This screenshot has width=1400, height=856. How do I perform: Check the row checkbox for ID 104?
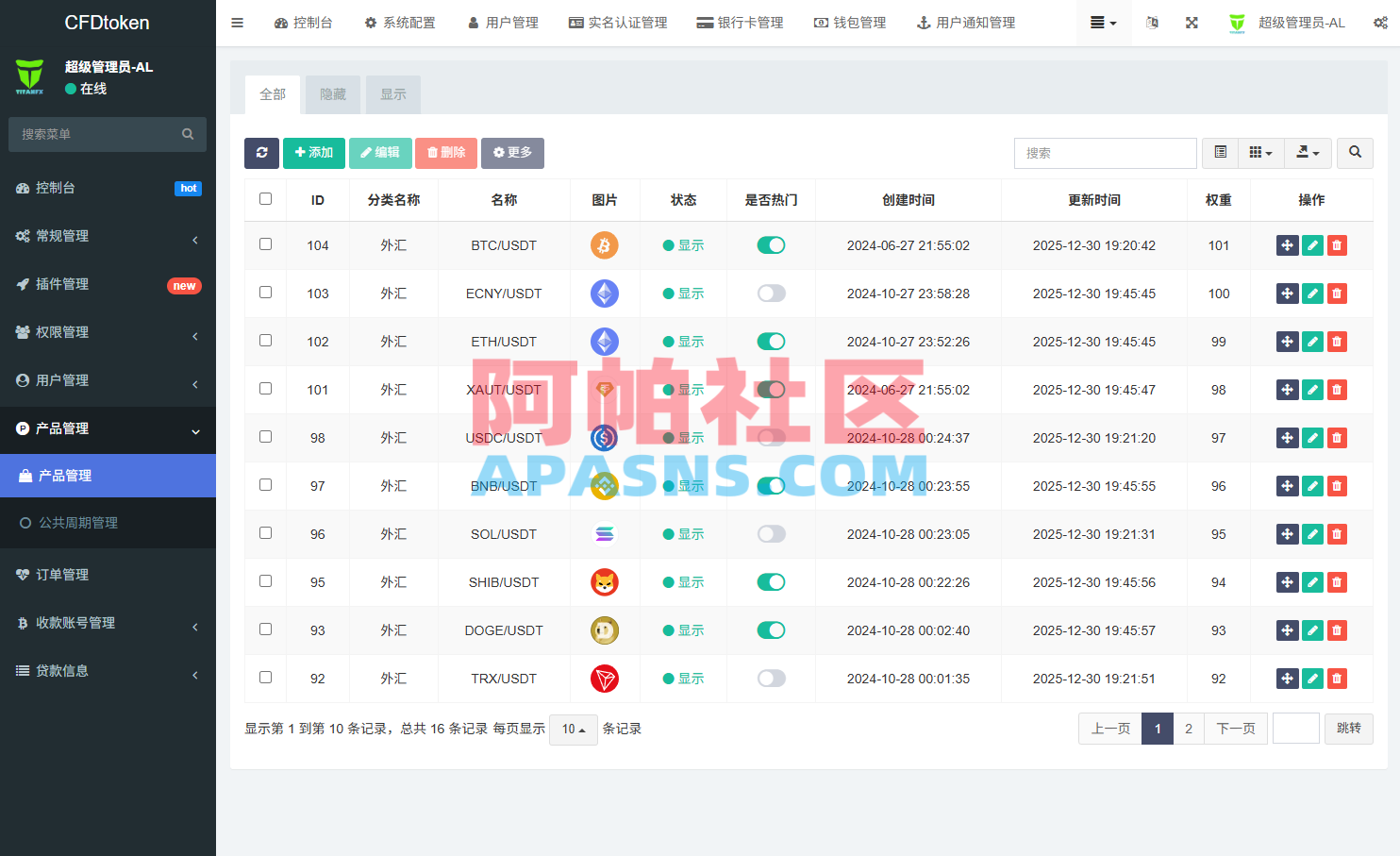265,244
